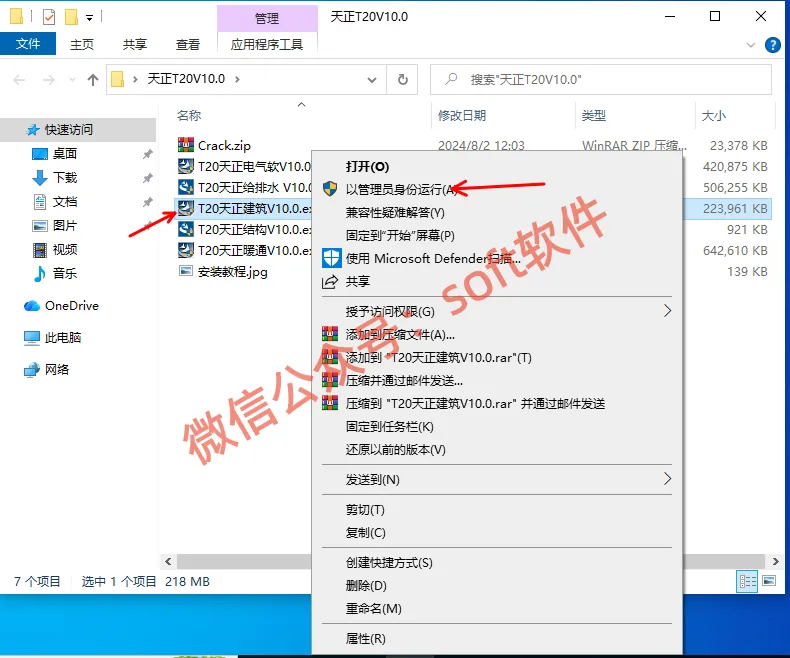Click the shield icon beside 以管理员身份运行
Viewport: 790px width, 658px height.
[x=330, y=189]
